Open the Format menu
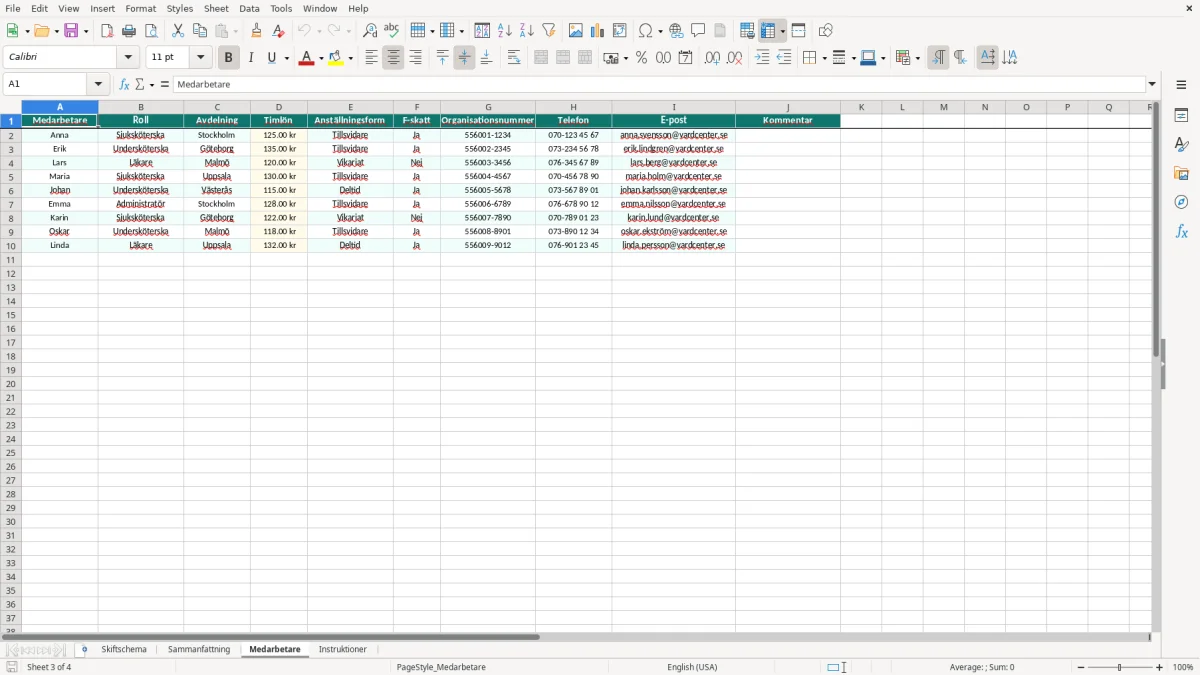 tap(140, 8)
